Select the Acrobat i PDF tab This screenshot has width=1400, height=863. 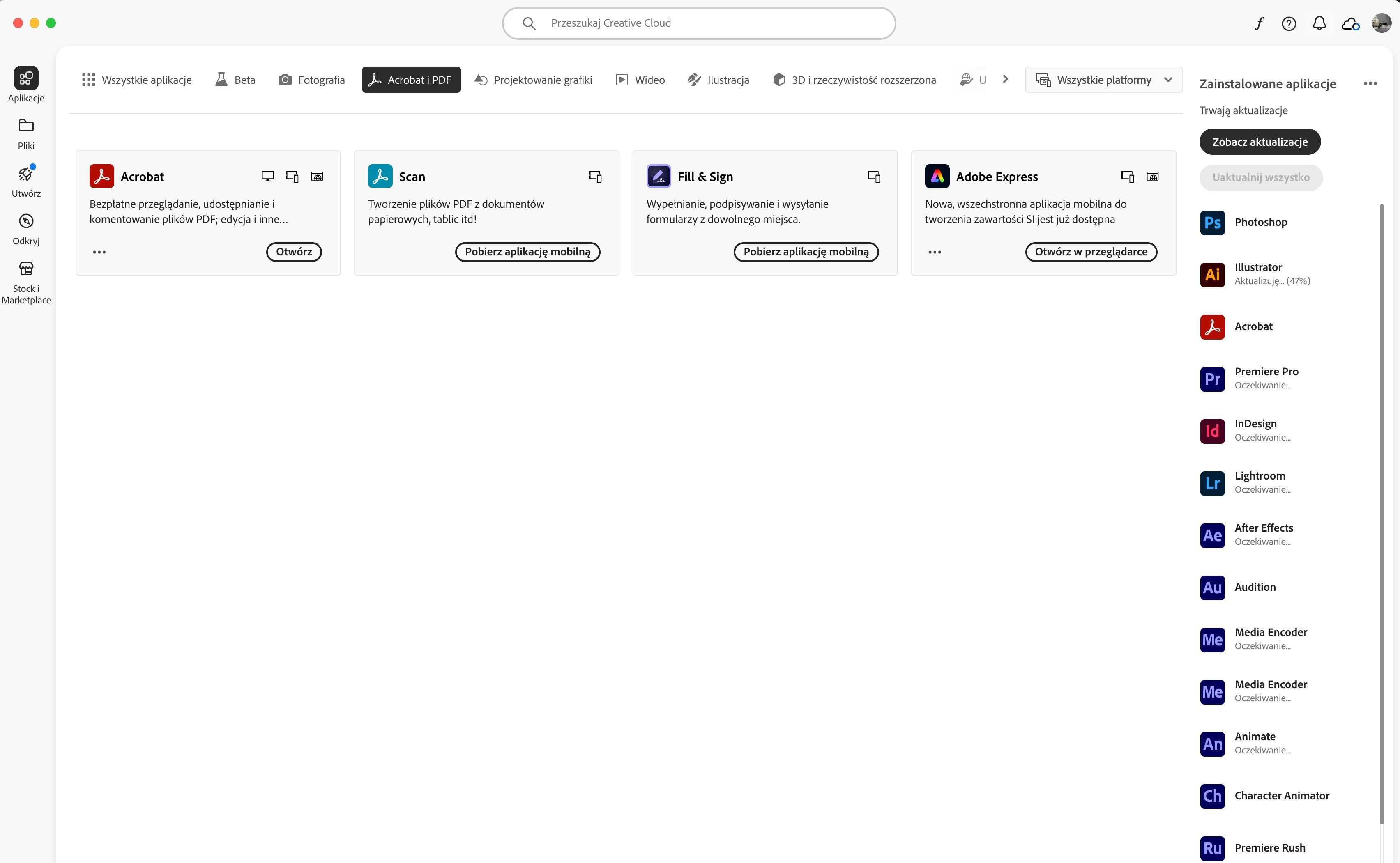pos(411,80)
